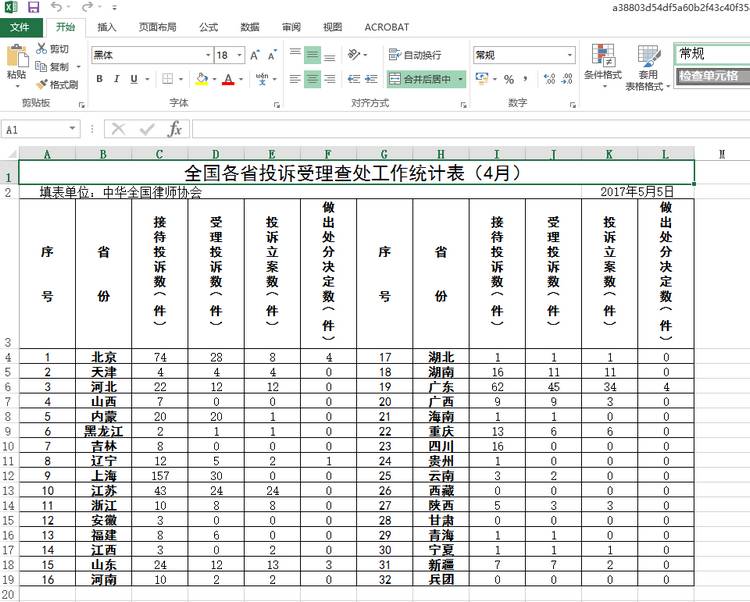Toggle center horizontal alignment

point(312,79)
